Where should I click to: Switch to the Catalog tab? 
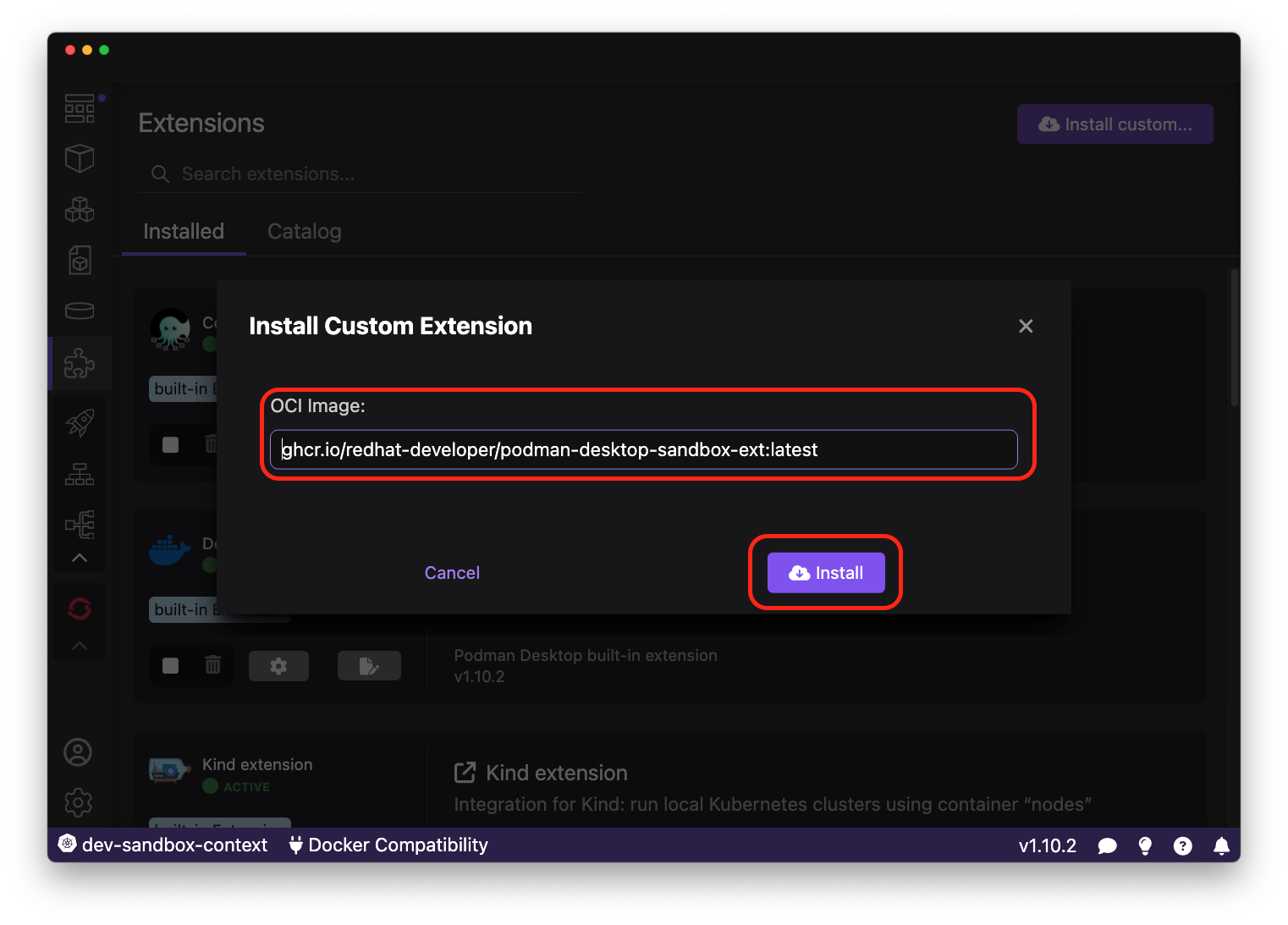coord(305,231)
